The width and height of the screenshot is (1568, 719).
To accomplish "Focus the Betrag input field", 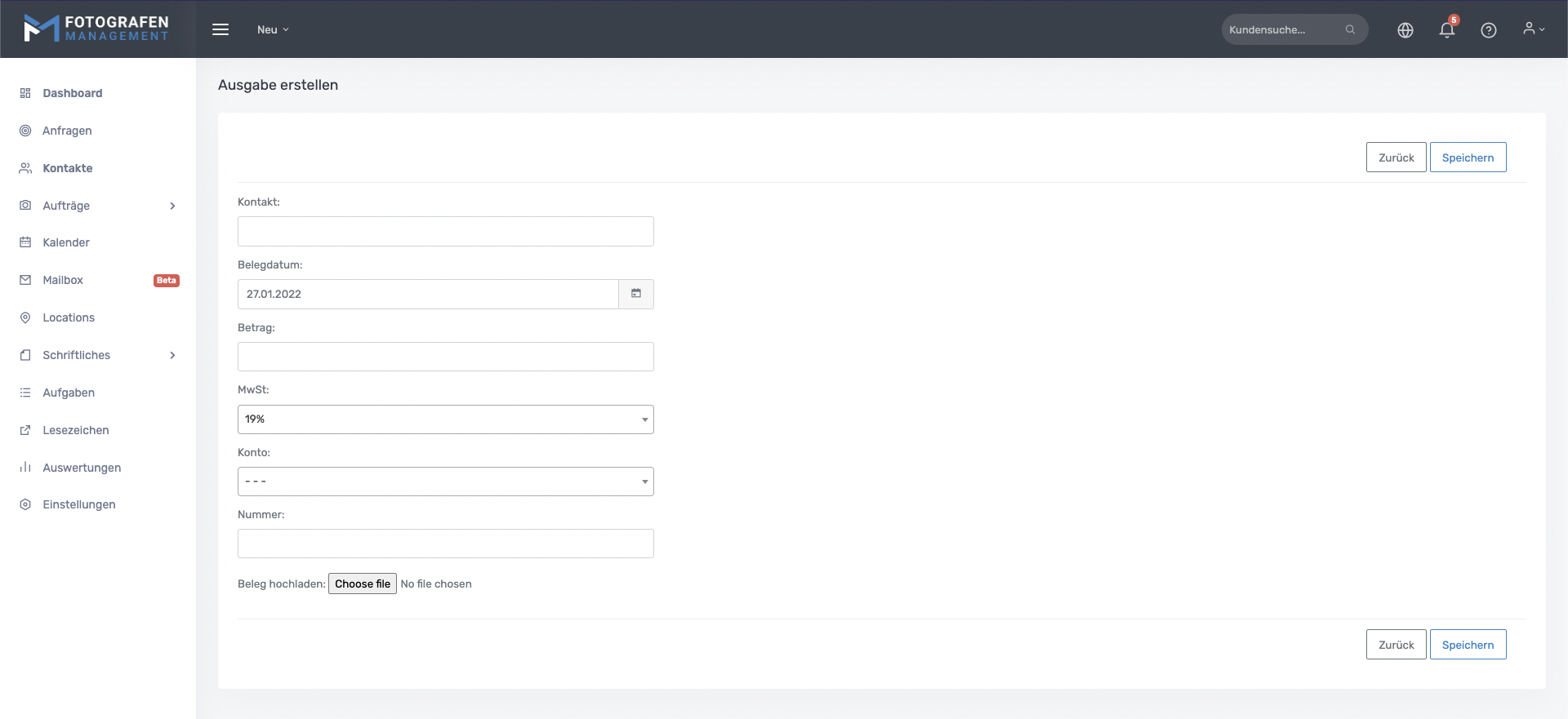I will [445, 357].
